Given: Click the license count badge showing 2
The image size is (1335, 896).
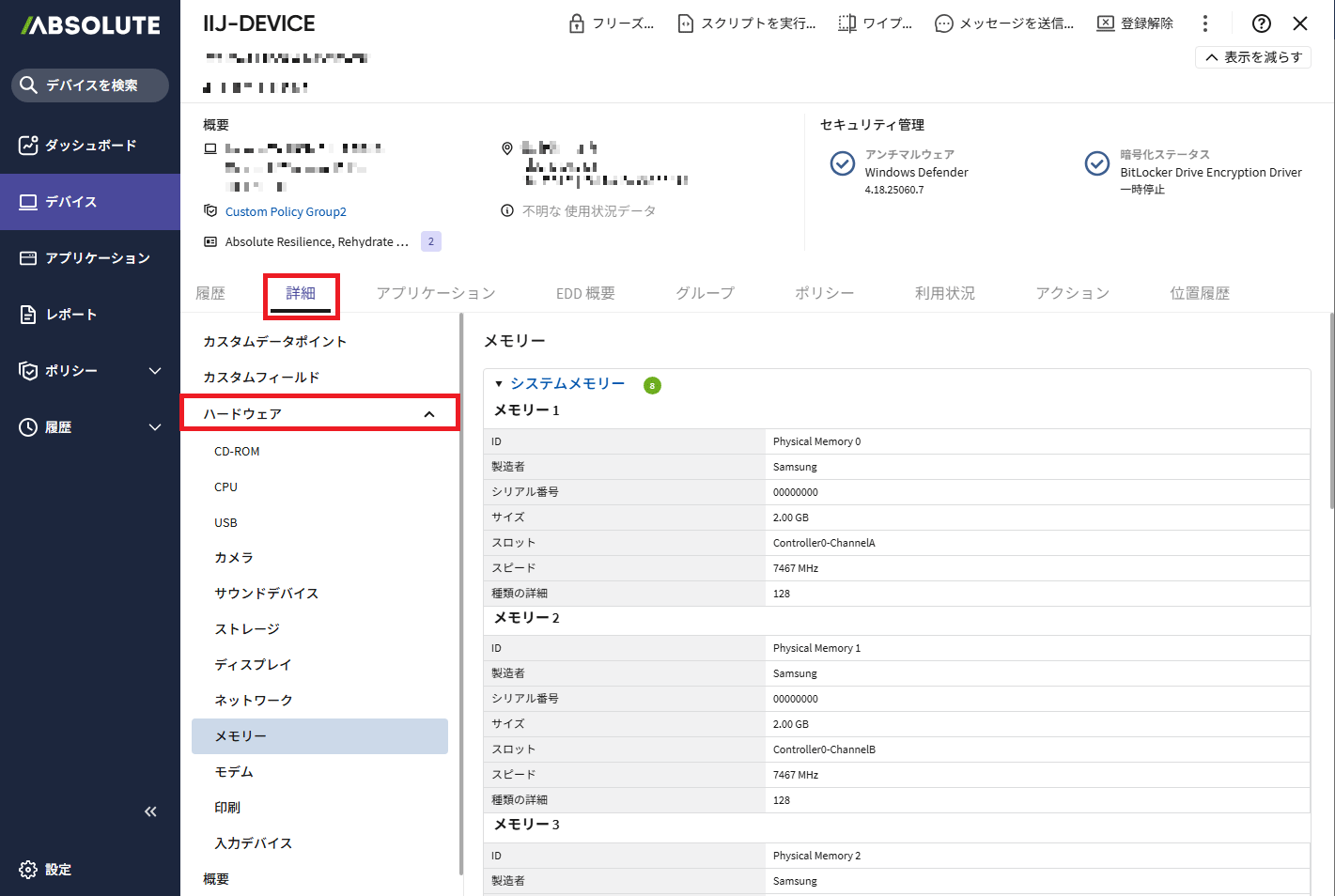Looking at the screenshot, I should (x=431, y=241).
